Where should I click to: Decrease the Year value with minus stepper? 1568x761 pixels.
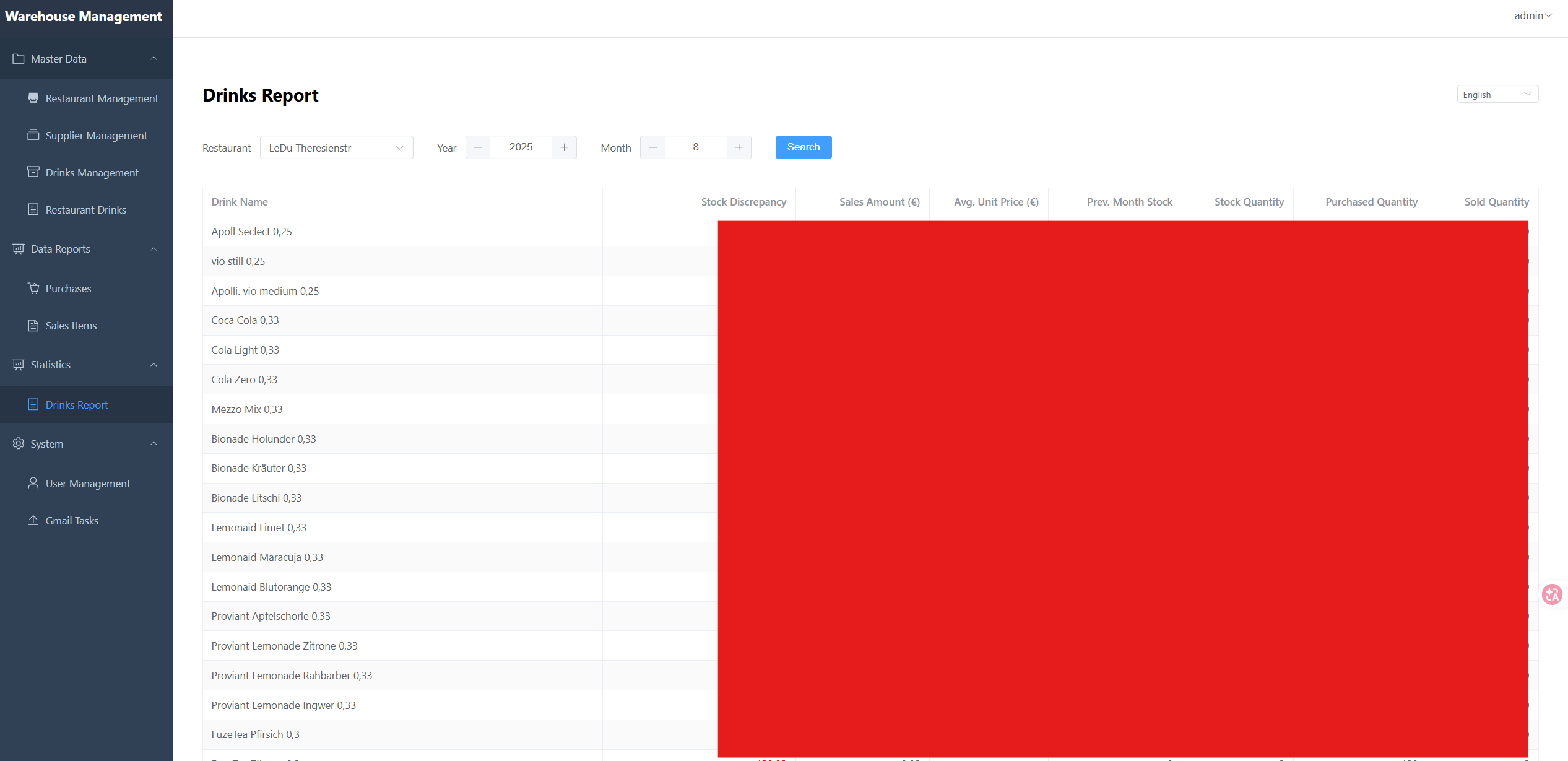pos(477,147)
